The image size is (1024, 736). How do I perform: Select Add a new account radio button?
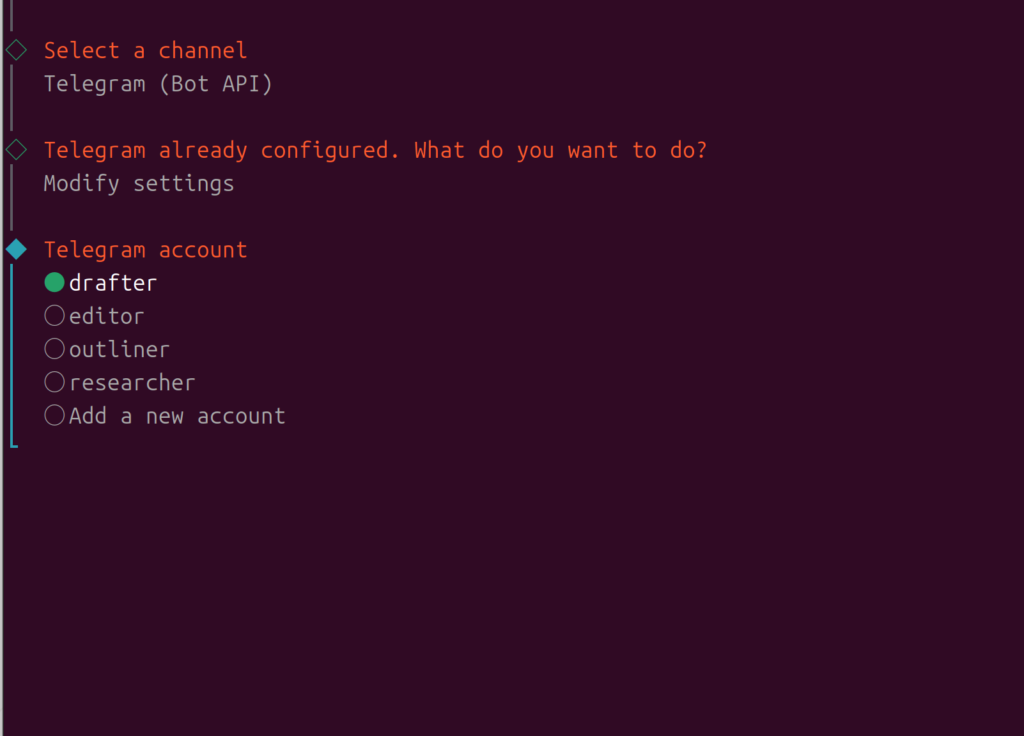pos(55,415)
